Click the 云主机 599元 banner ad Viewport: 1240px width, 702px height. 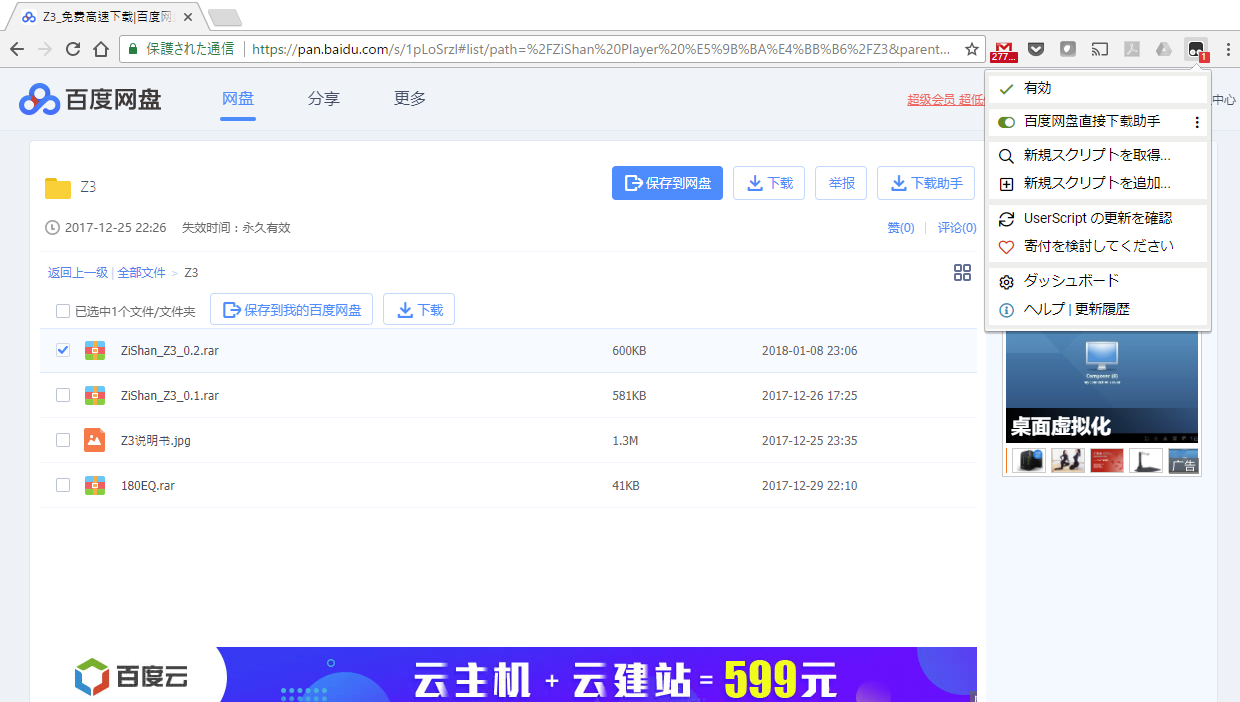click(x=597, y=675)
